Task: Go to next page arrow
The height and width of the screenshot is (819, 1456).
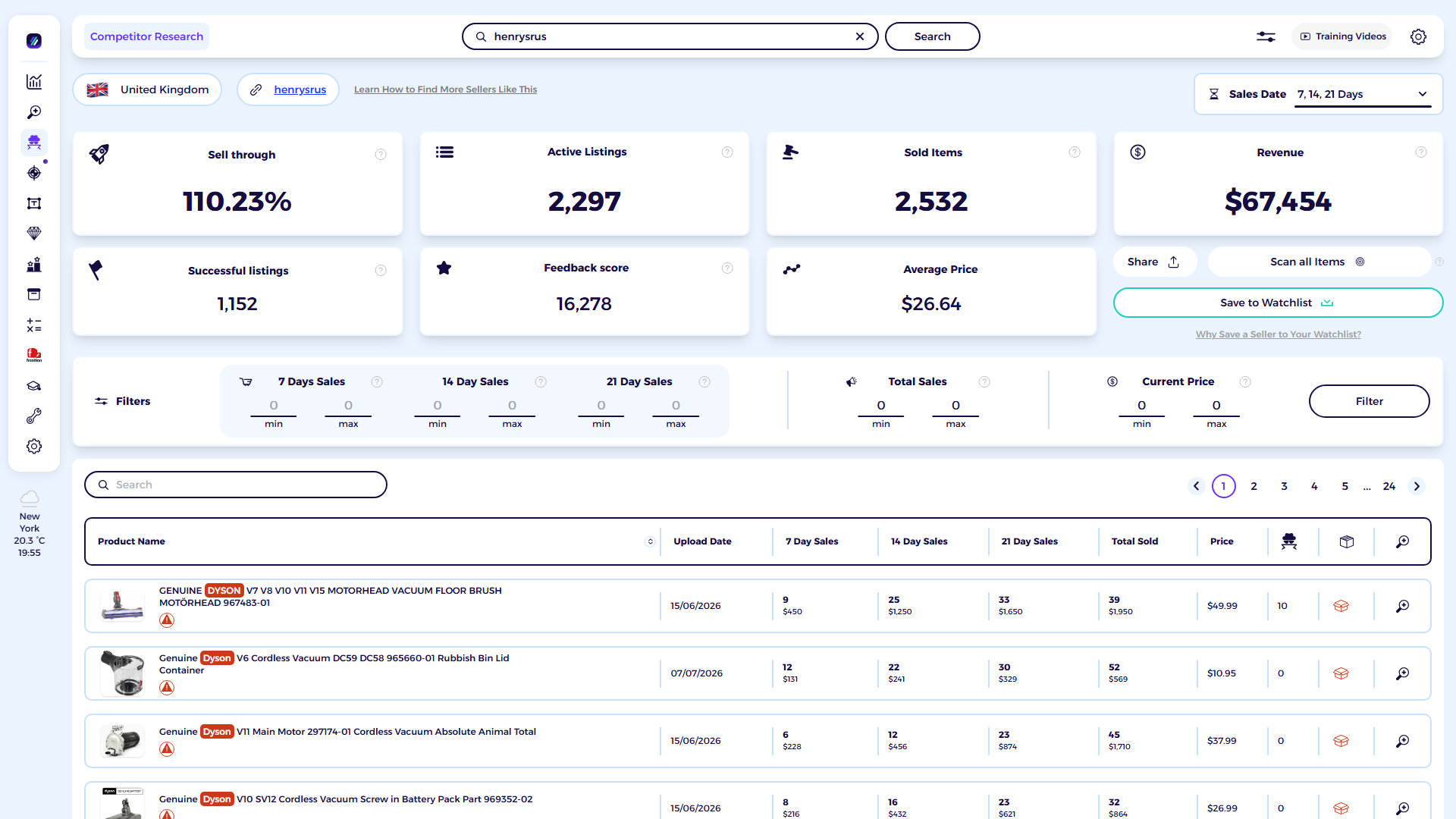Action: [x=1417, y=486]
